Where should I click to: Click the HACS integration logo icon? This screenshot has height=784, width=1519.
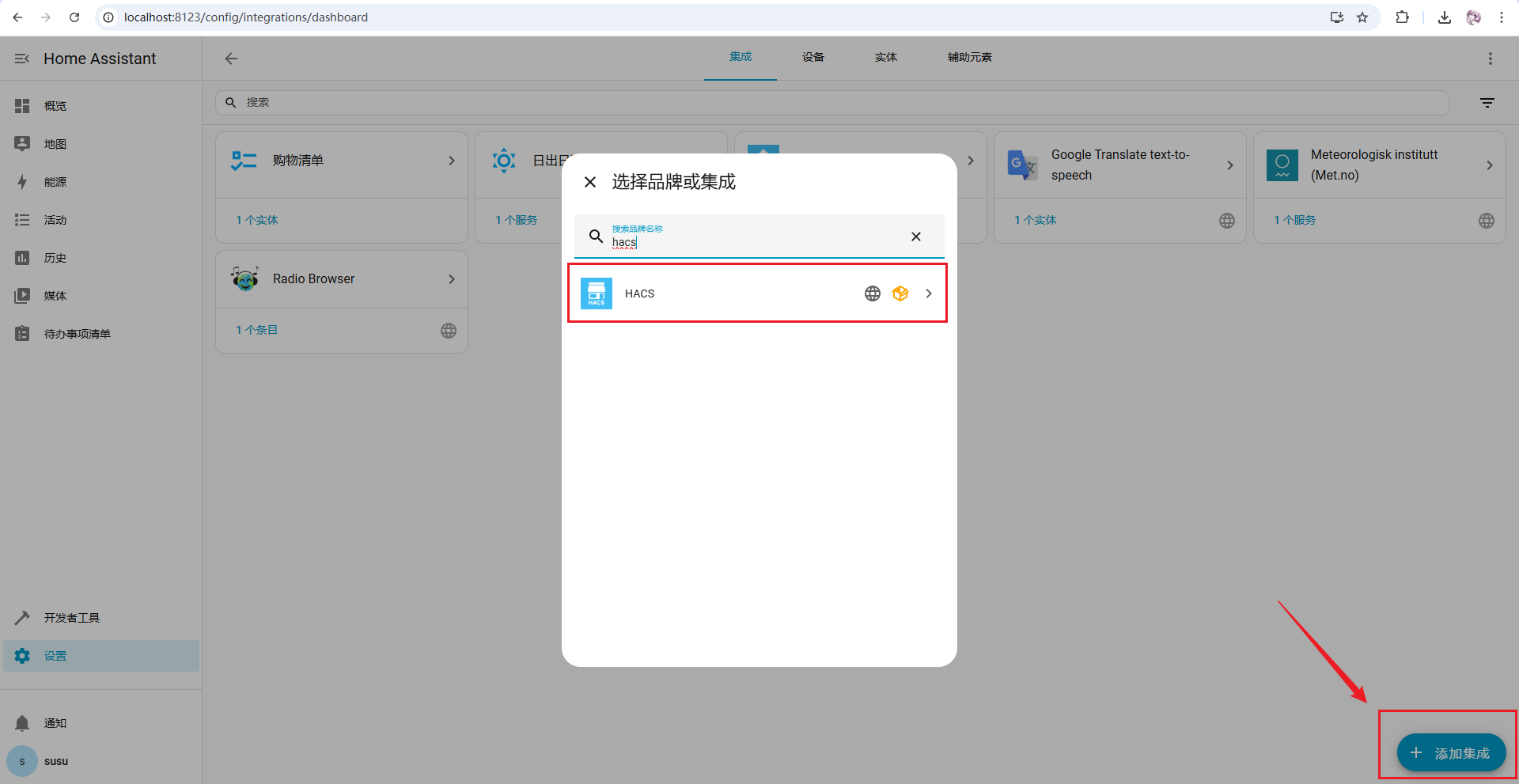pyautogui.click(x=596, y=294)
